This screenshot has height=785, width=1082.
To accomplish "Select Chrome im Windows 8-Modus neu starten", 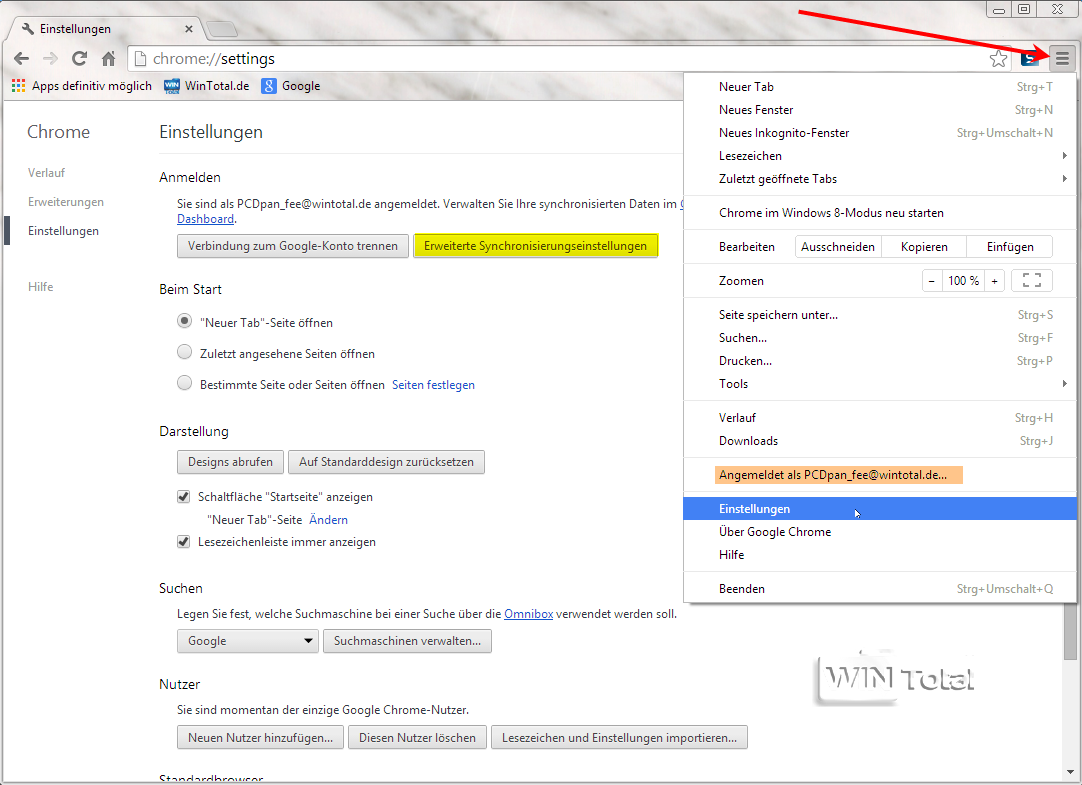I will 880,212.
